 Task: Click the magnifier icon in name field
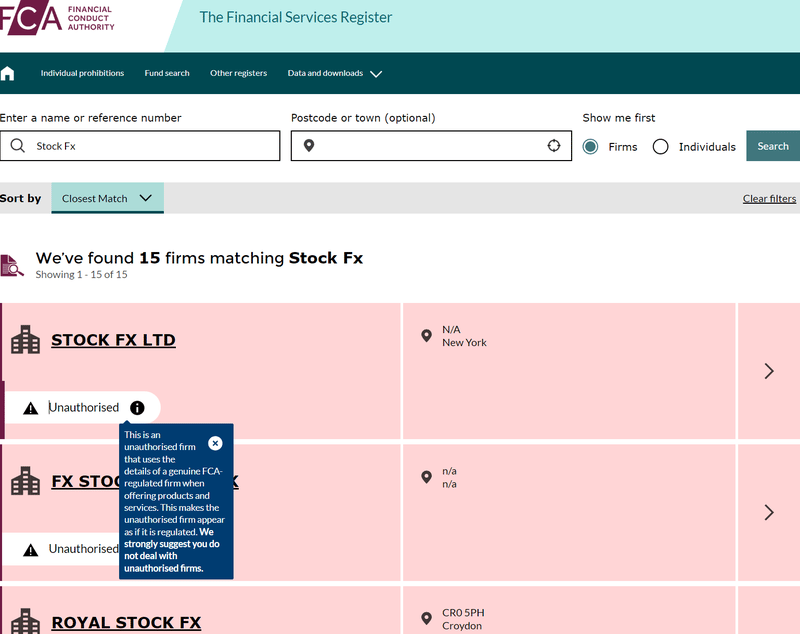point(17,146)
